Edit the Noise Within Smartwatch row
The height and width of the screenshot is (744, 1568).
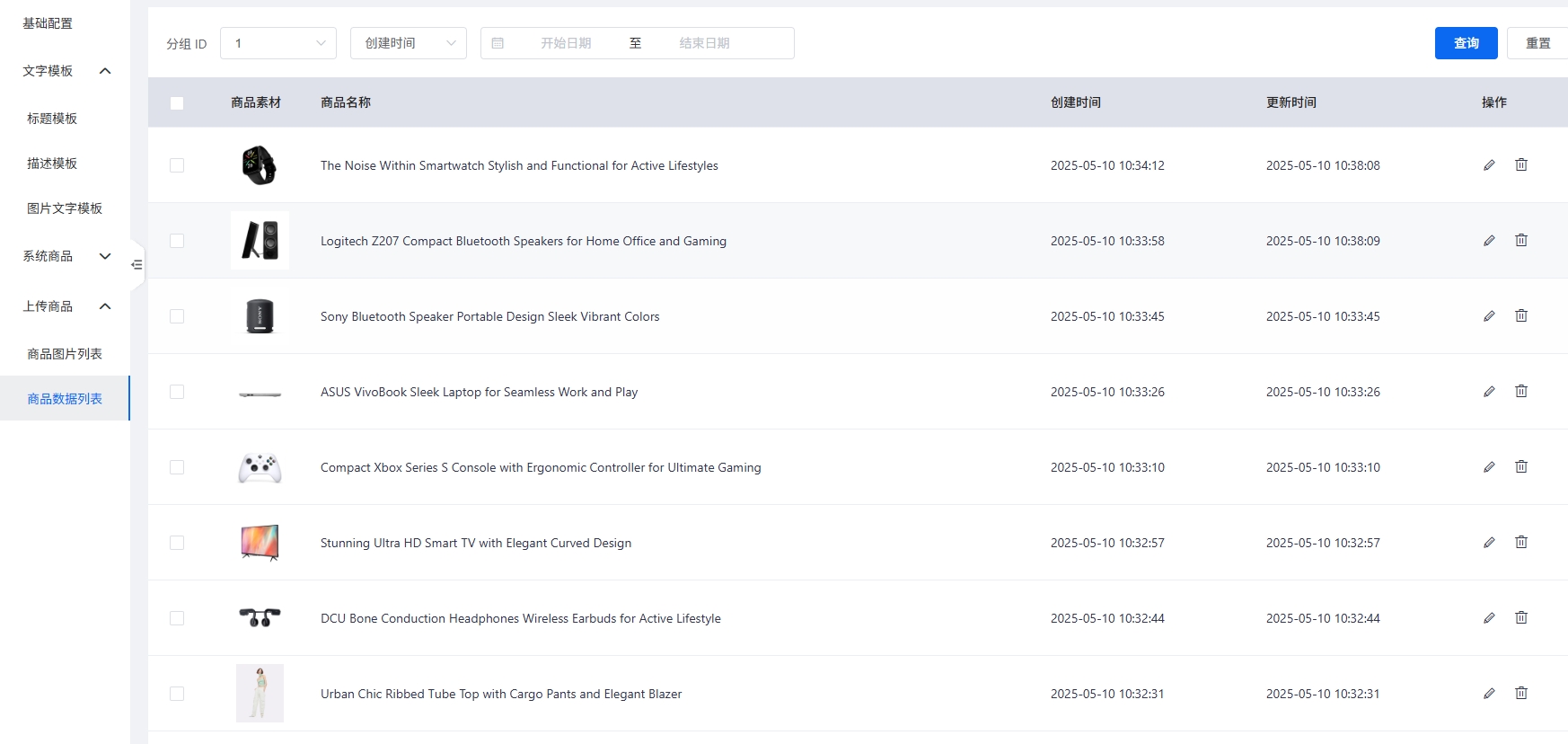(1489, 165)
